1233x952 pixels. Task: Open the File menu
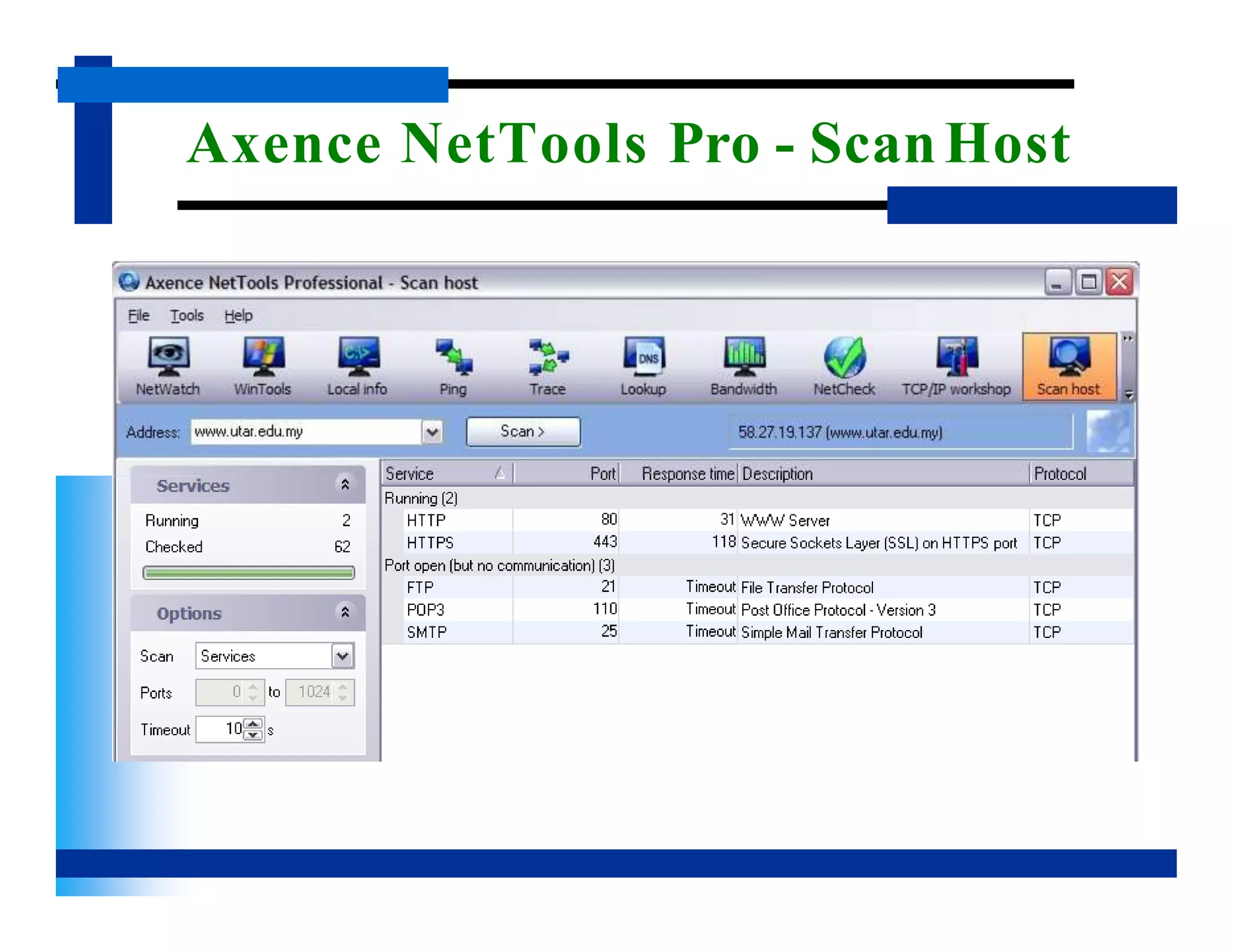point(138,315)
